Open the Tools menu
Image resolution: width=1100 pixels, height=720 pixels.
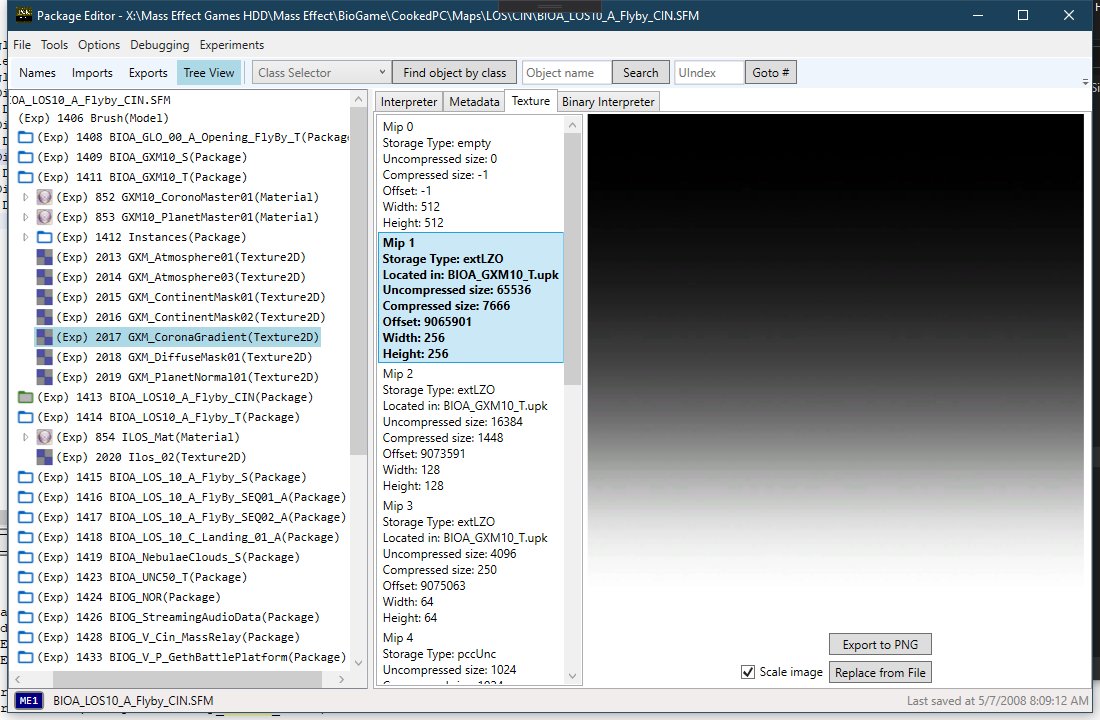(x=54, y=45)
